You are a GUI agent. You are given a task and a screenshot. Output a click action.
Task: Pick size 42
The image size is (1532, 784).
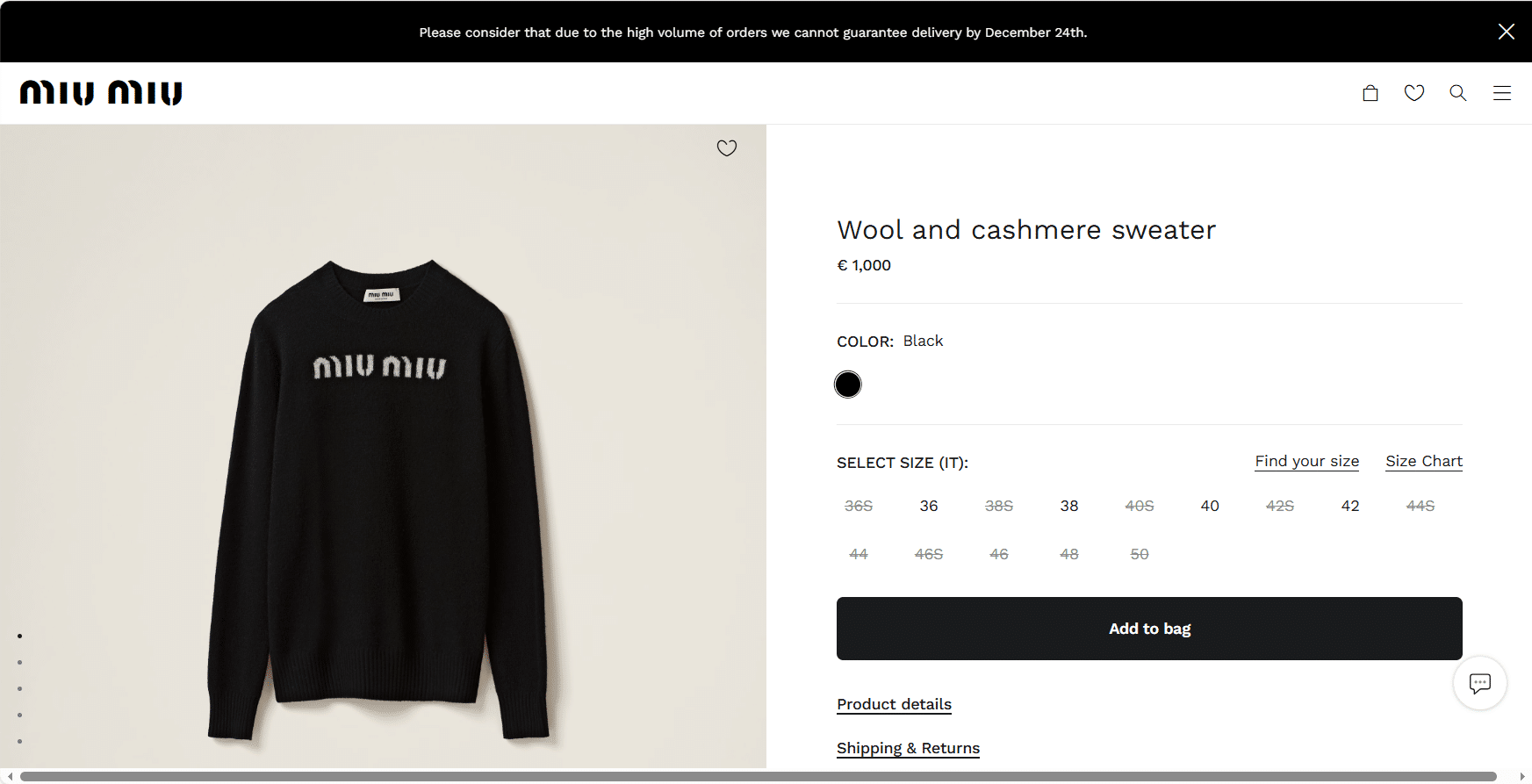[1350, 506]
